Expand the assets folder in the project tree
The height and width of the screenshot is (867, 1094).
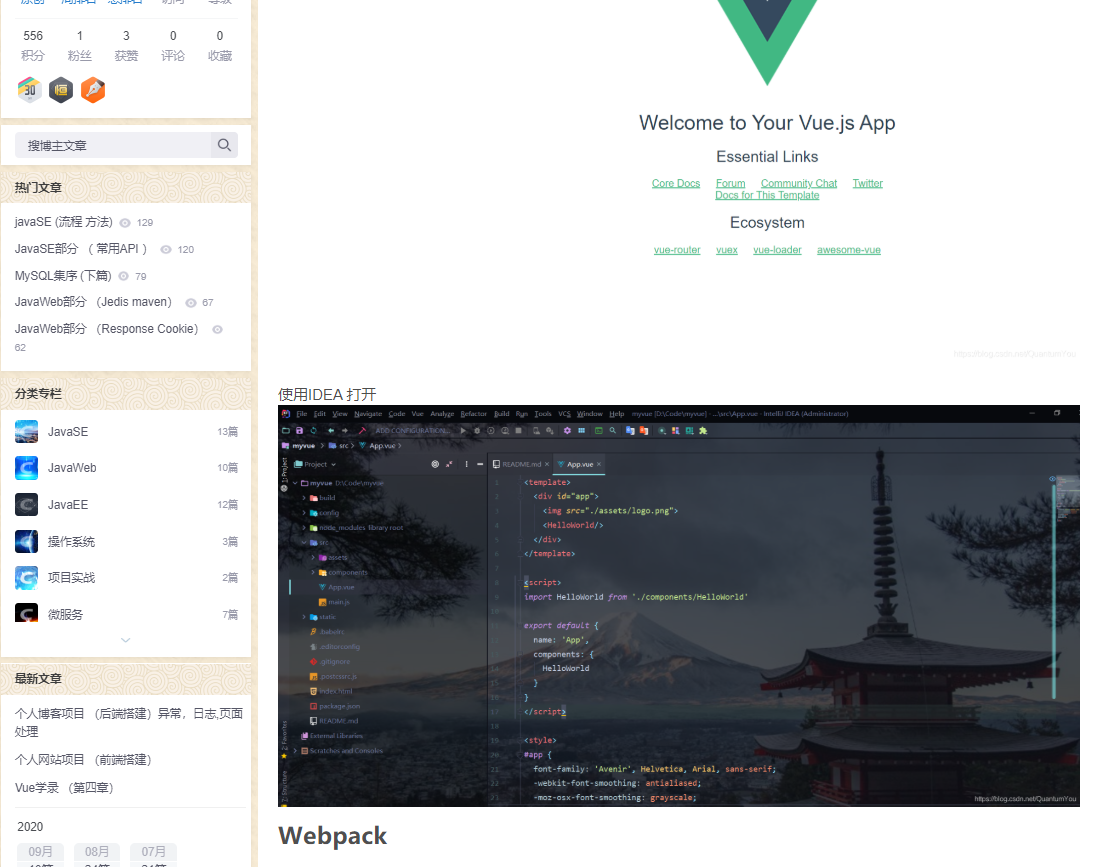tap(313, 557)
